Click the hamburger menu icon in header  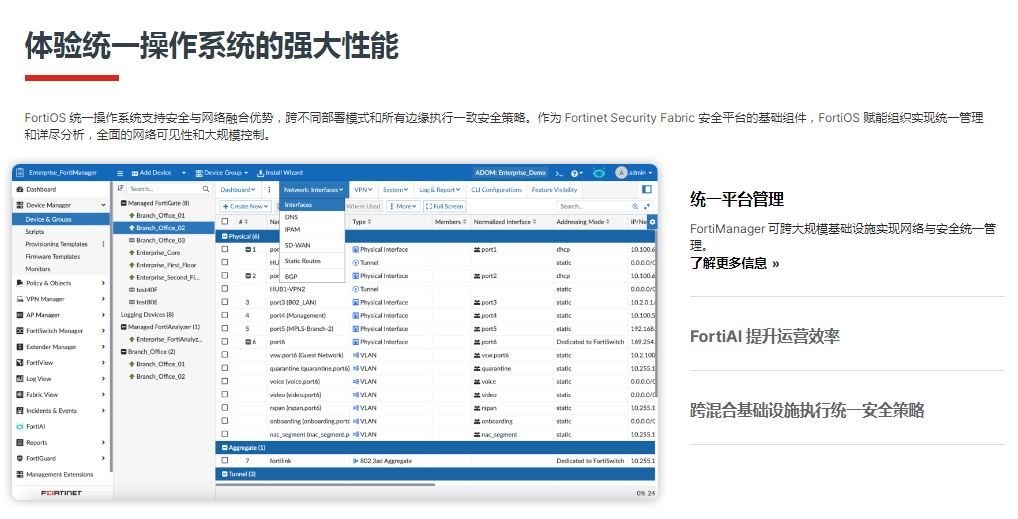[120, 173]
